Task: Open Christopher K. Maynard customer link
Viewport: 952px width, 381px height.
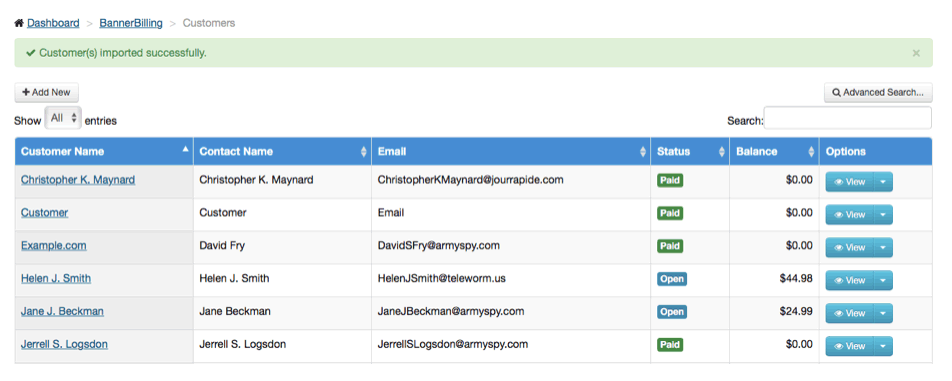Action: [x=78, y=180]
